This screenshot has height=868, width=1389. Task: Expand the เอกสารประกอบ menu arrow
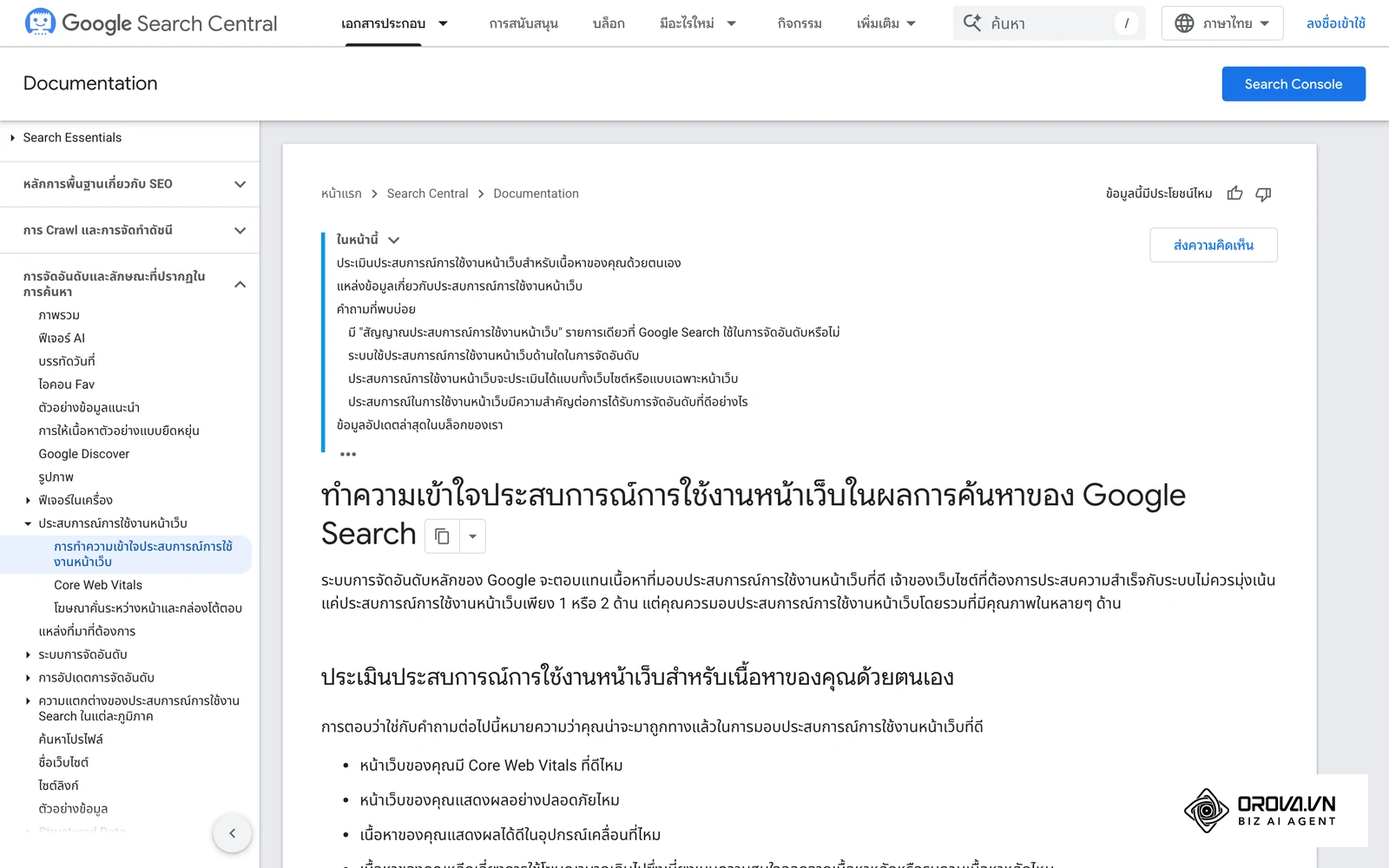[443, 23]
